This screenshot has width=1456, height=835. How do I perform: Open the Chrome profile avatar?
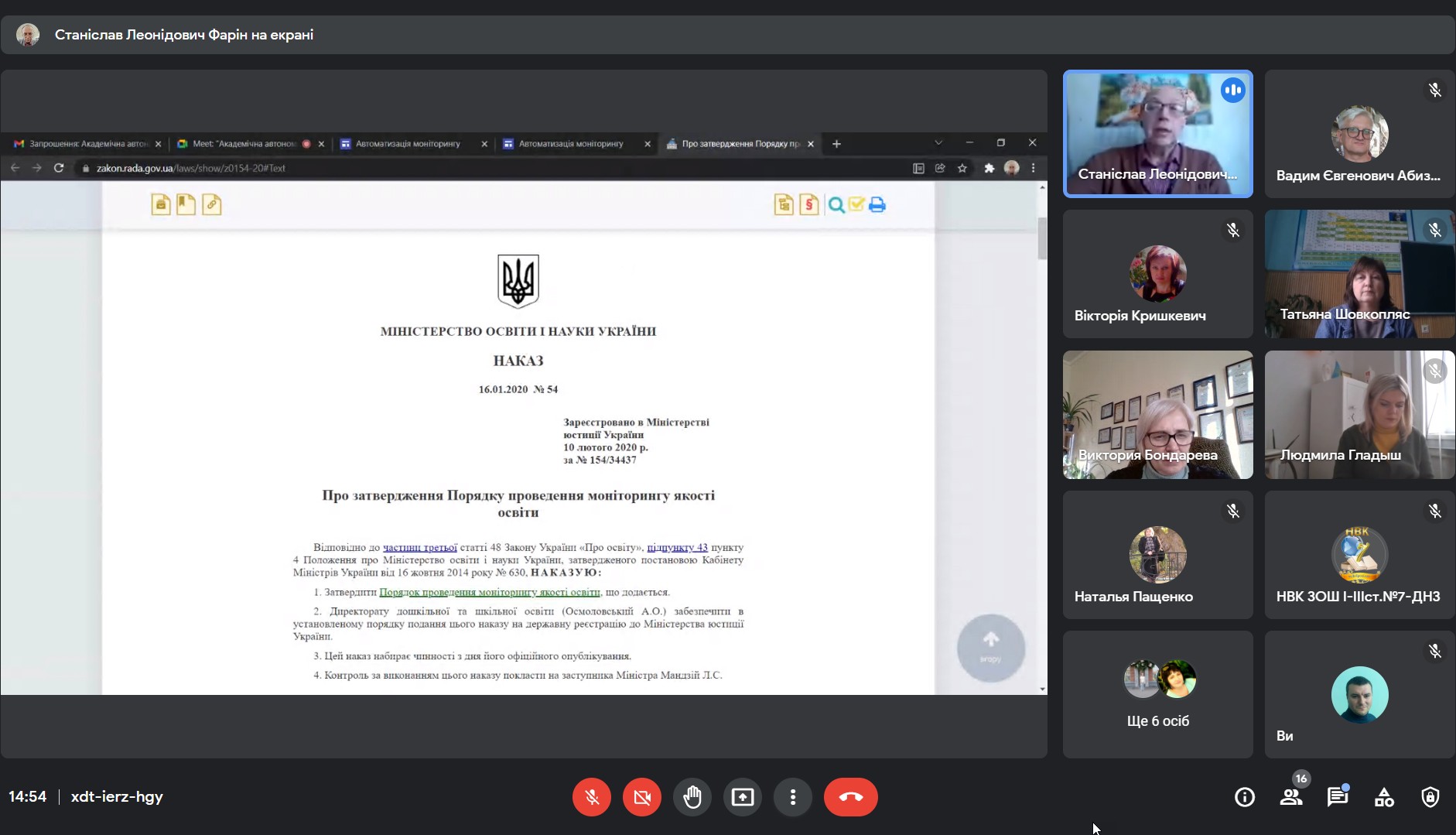(x=1012, y=168)
